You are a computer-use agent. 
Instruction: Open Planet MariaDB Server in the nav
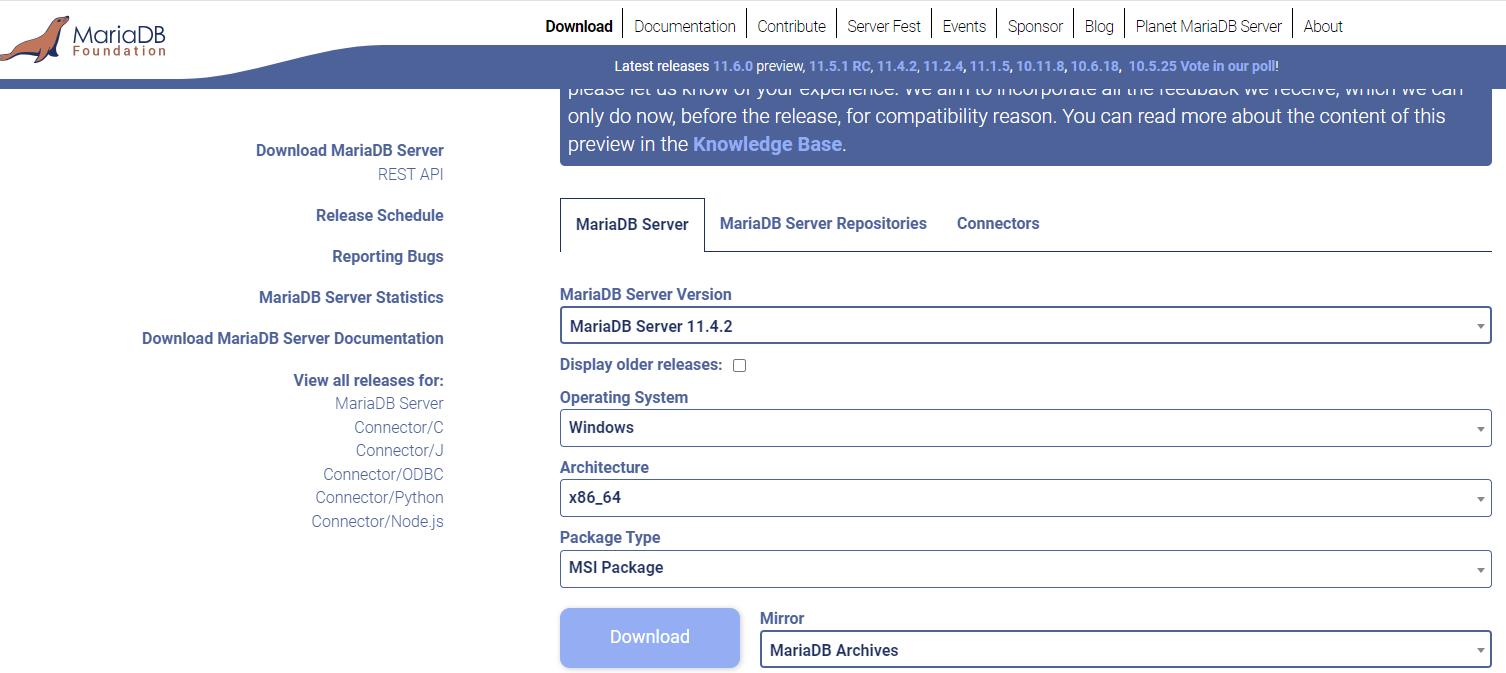(1208, 26)
